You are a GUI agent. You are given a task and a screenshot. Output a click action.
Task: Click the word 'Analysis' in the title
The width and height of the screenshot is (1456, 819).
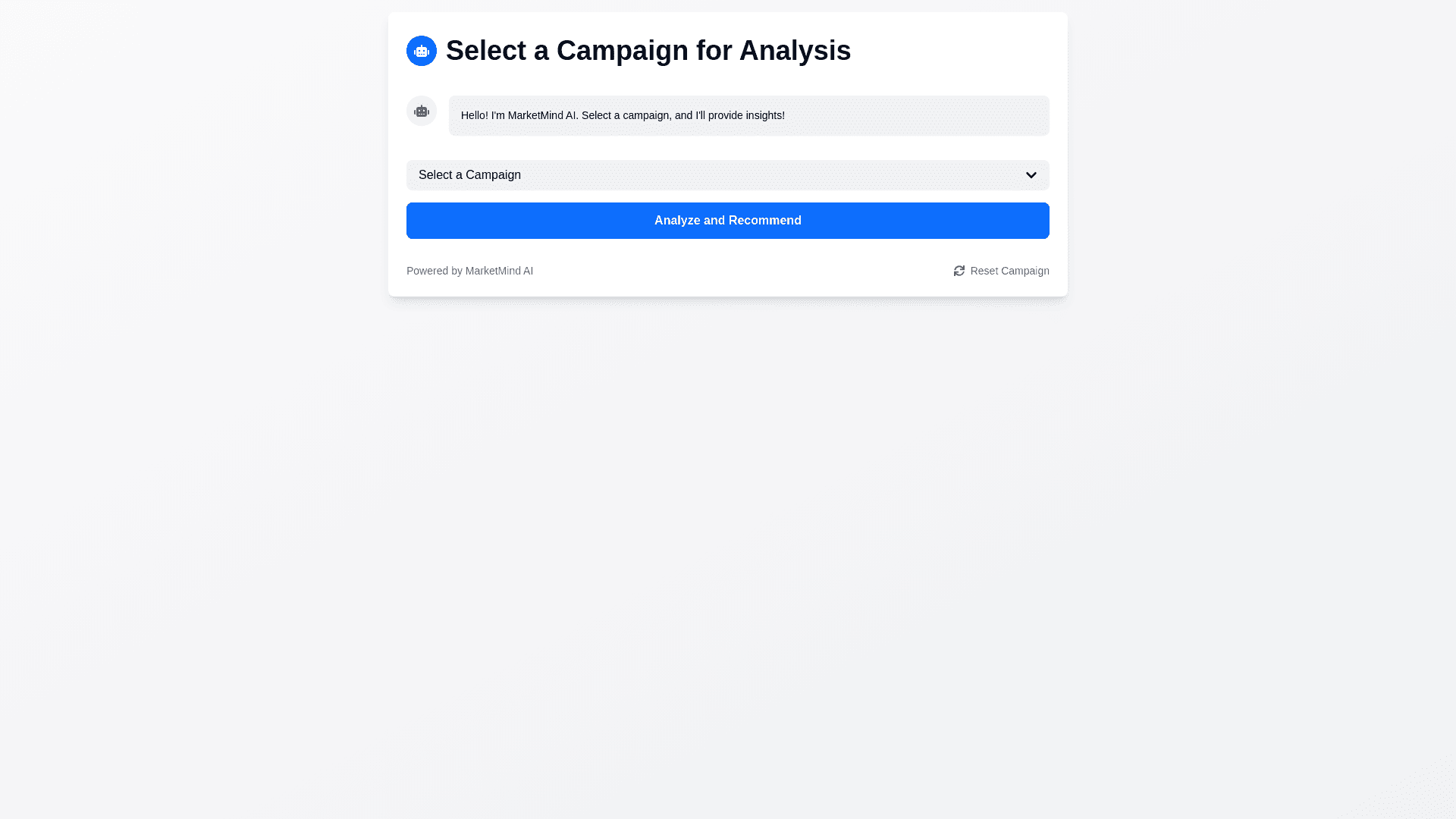(795, 51)
